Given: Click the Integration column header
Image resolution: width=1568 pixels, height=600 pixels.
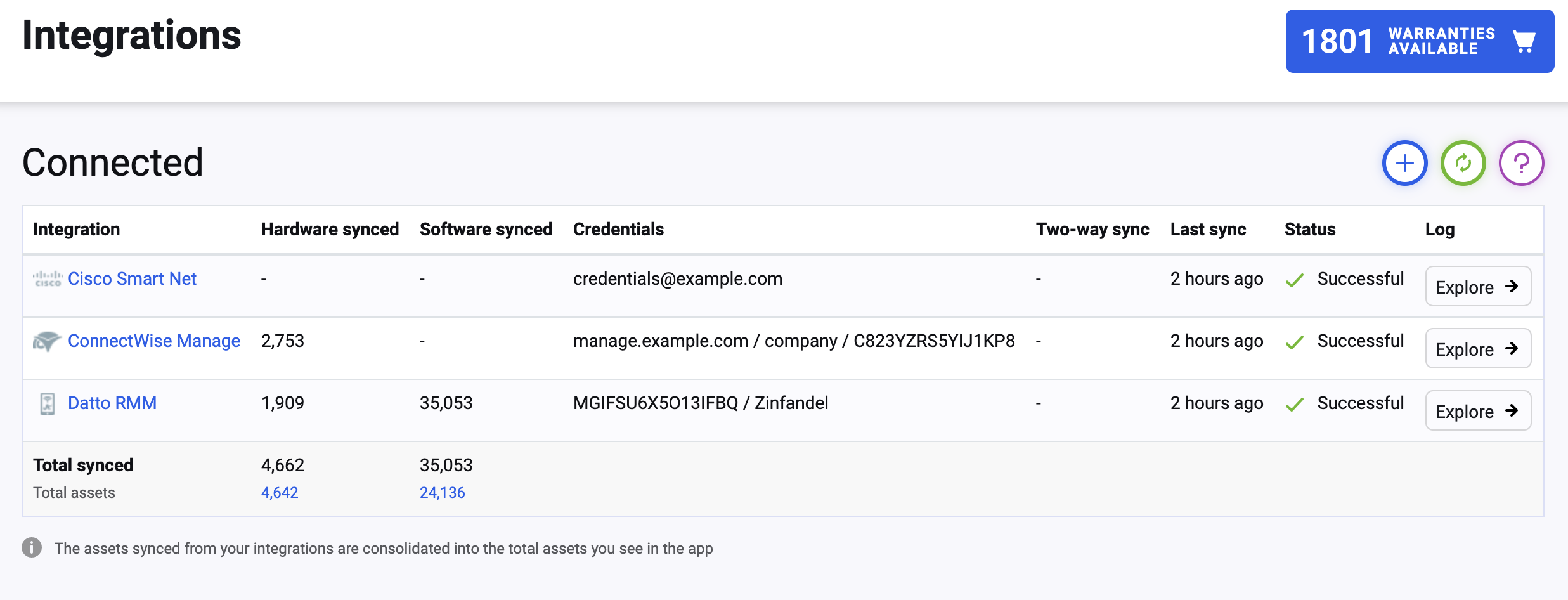Looking at the screenshot, I should 76,229.
